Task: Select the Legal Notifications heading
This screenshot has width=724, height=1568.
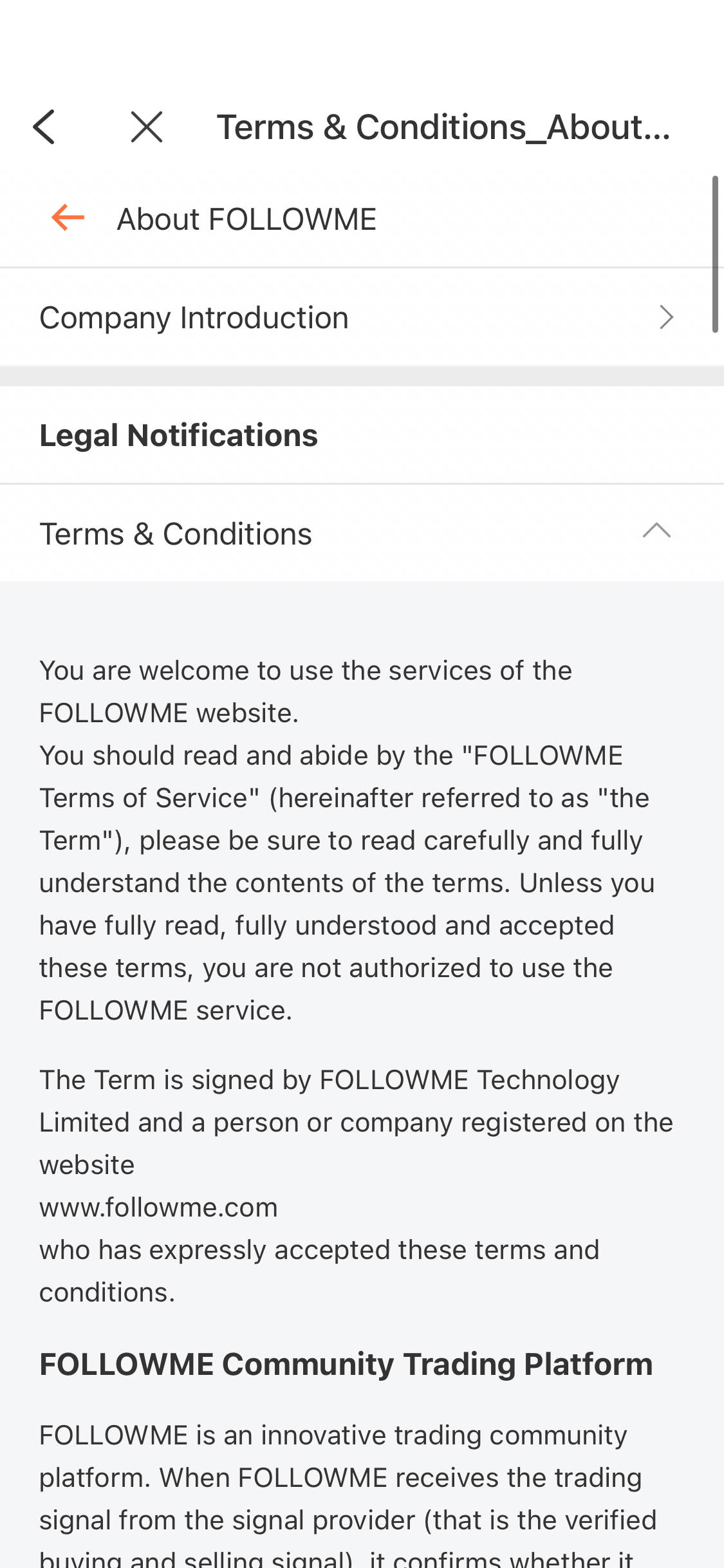Action: tap(179, 435)
